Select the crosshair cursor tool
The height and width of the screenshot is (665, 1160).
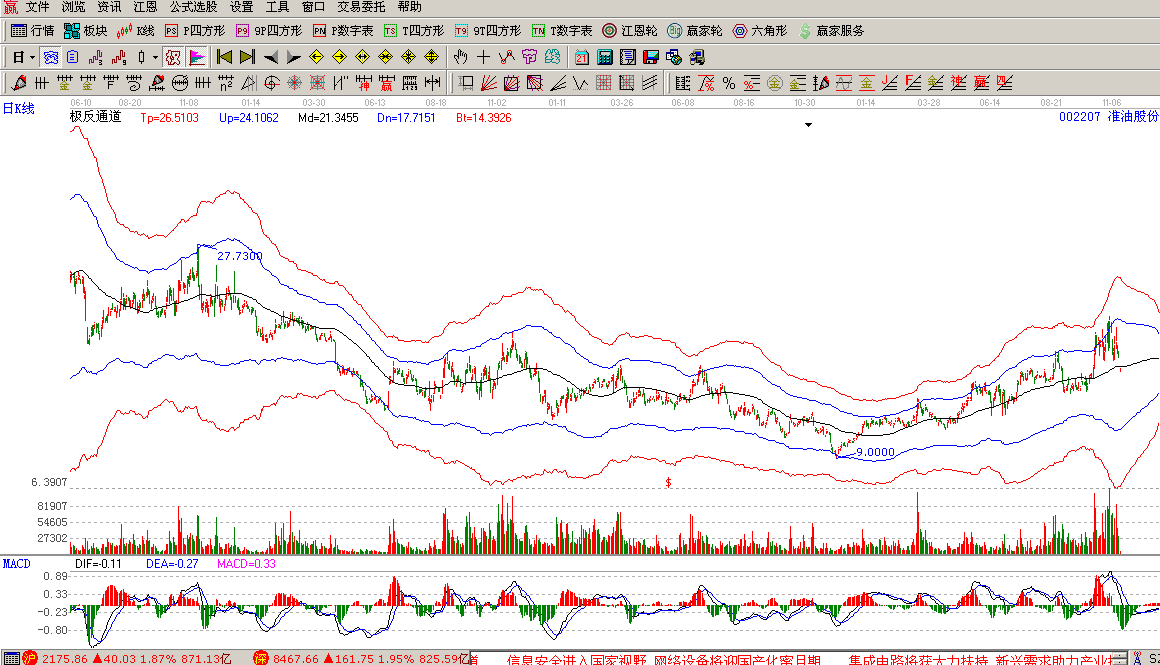pyautogui.click(x=484, y=57)
